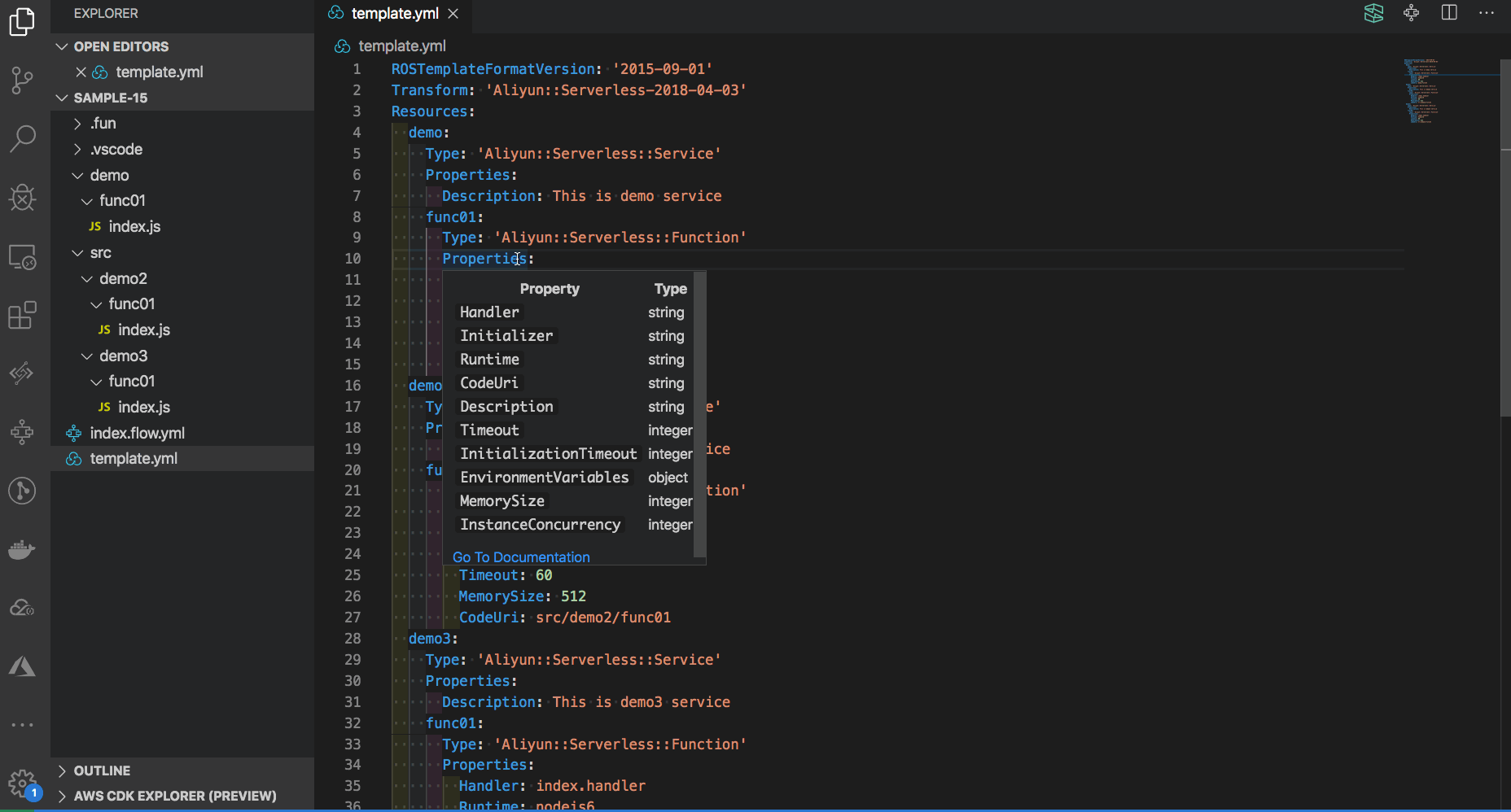This screenshot has width=1511, height=812.
Task: Click the layered-stack icon in editor toolbar
Action: (1374, 13)
